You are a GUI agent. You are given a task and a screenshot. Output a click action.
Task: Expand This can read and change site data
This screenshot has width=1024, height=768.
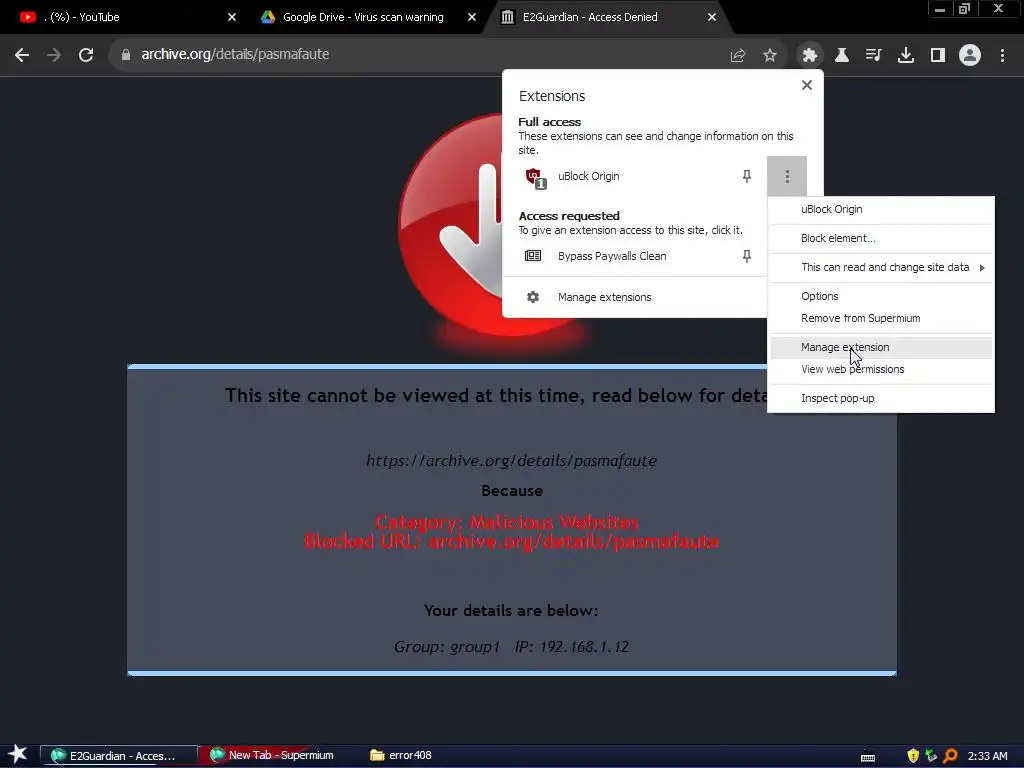point(881,267)
